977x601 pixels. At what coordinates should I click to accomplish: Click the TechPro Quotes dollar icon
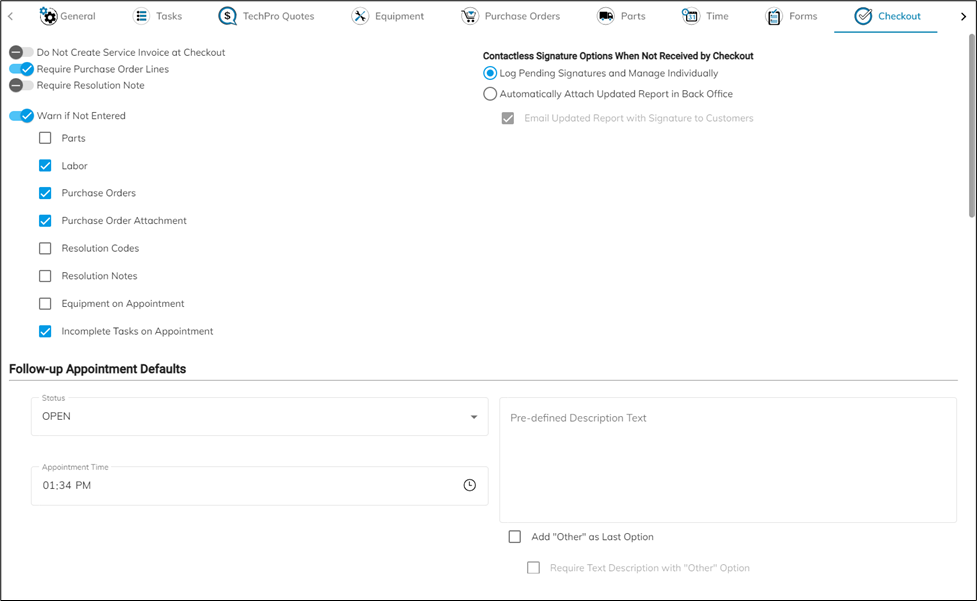pyautogui.click(x=227, y=16)
